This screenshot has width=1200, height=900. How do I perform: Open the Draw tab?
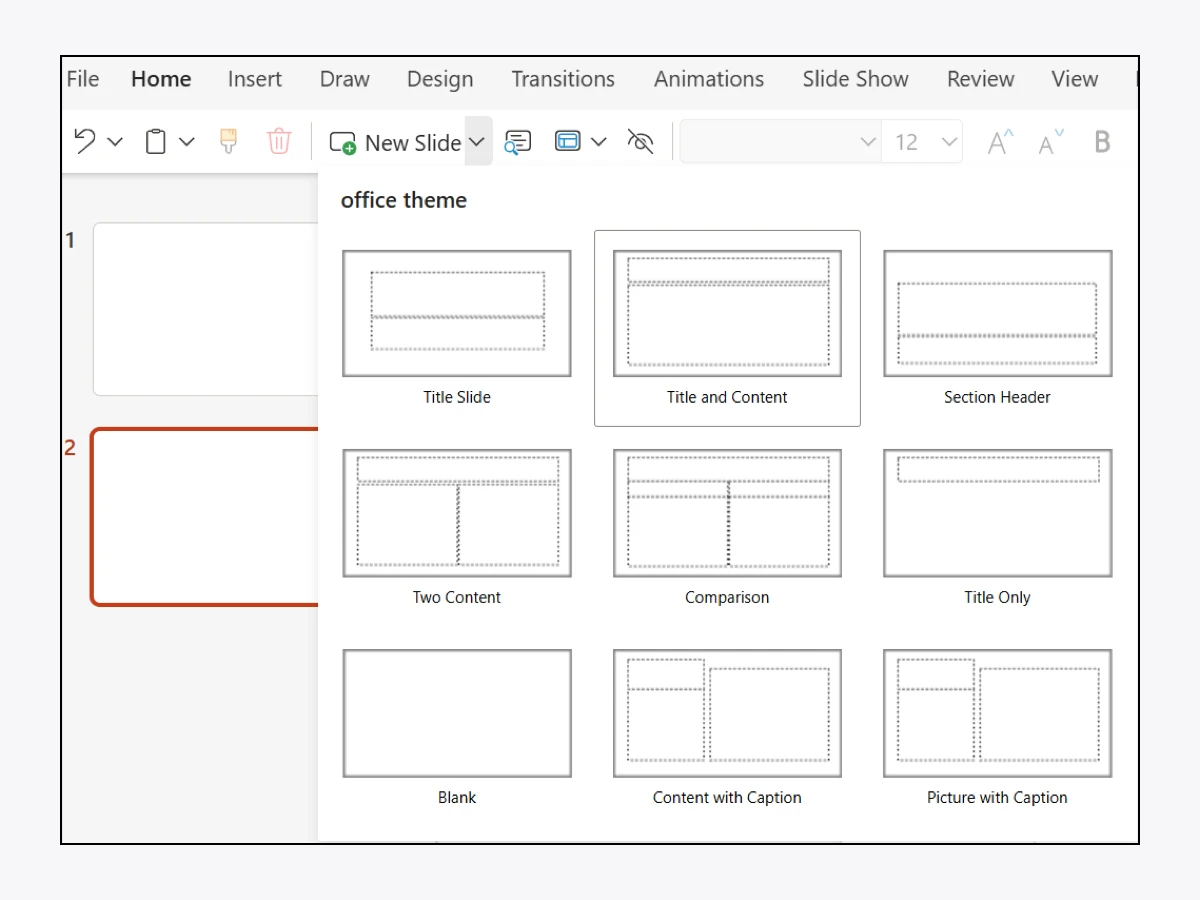point(345,79)
